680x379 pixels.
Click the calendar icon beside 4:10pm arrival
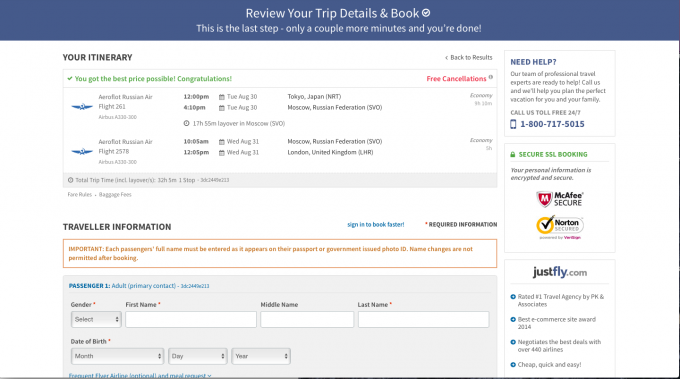[x=222, y=108]
